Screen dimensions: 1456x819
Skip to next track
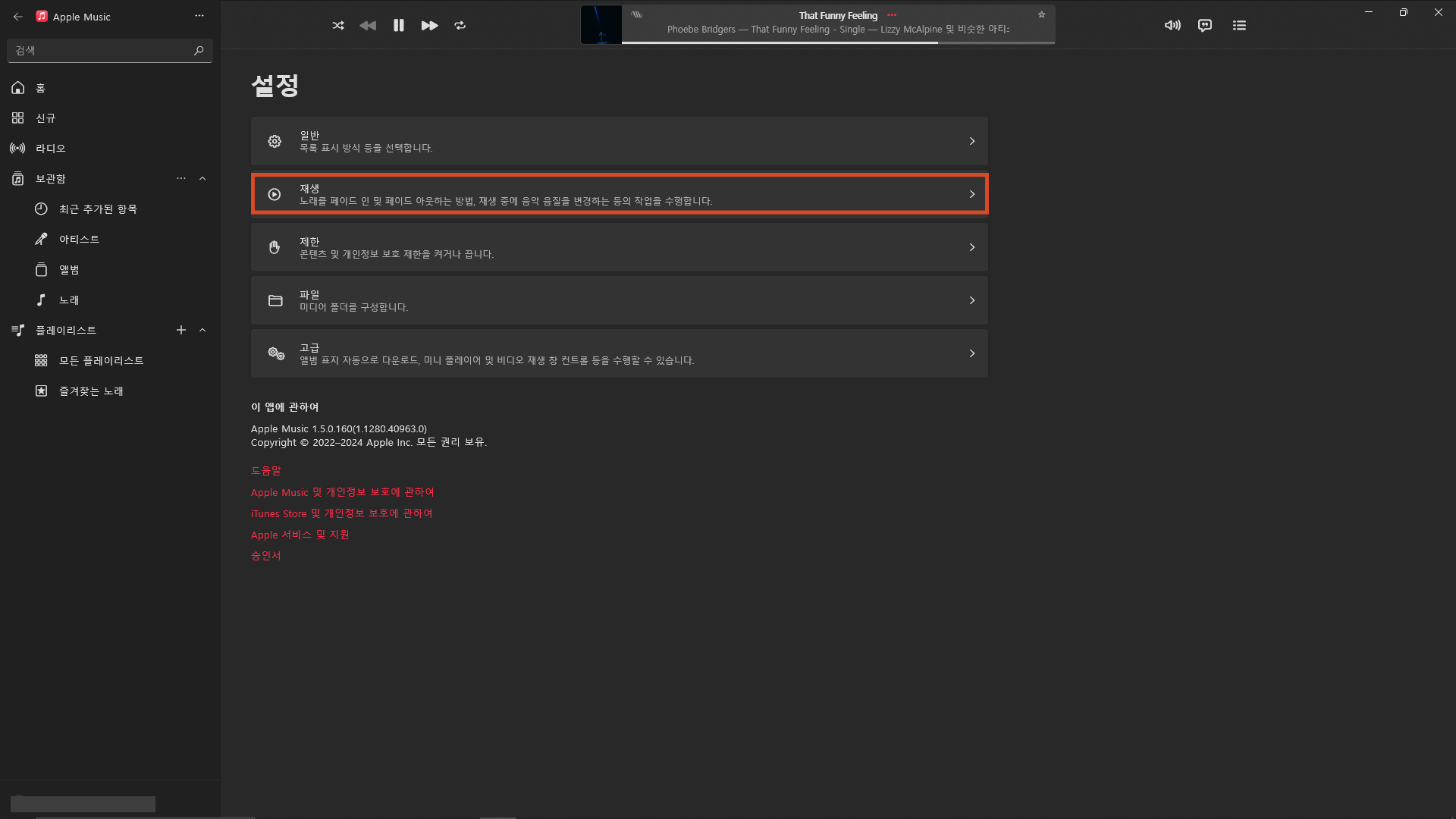tap(429, 25)
